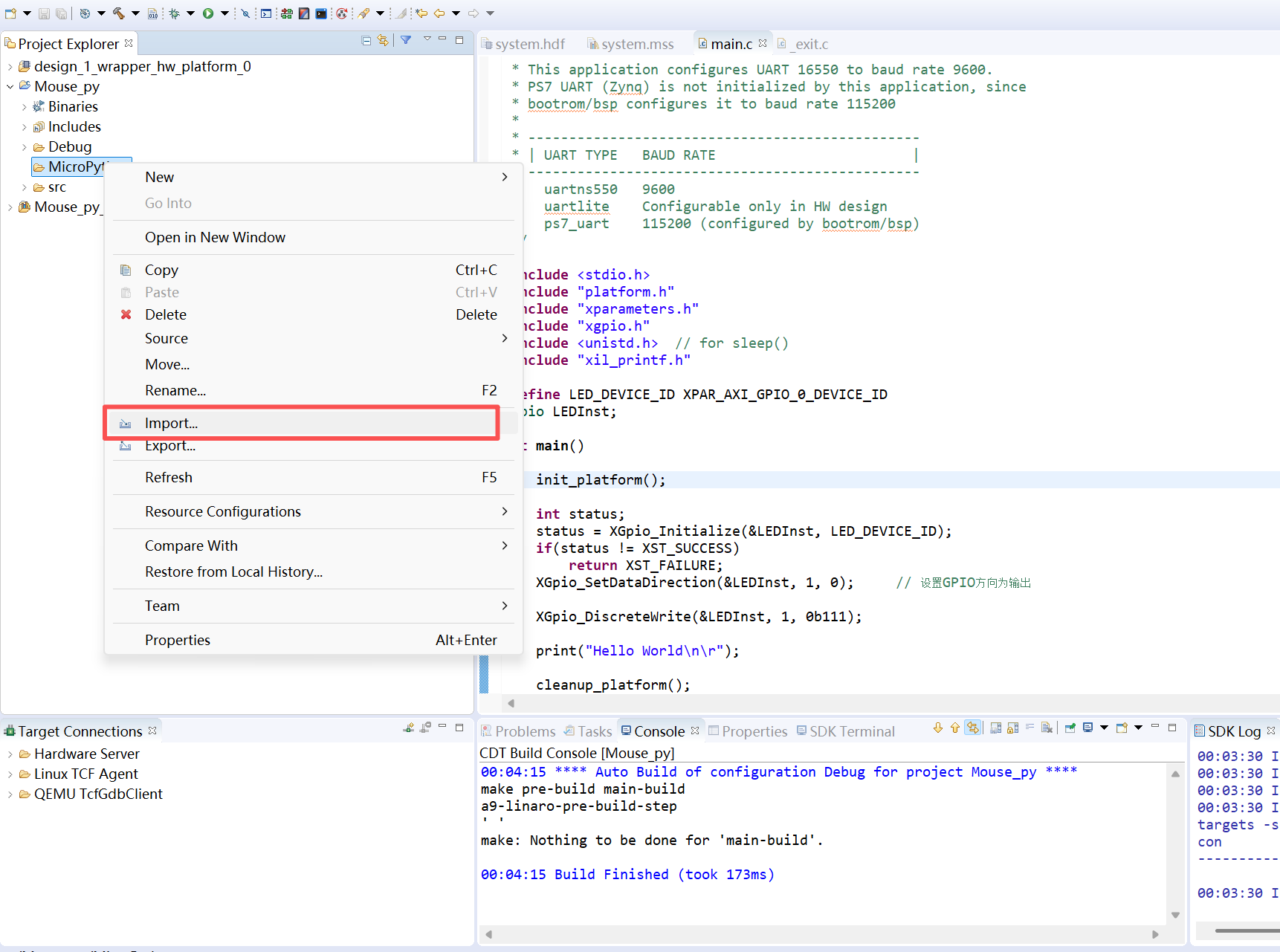Viewport: 1280px width, 952px height.
Task: Expand the Binaries tree node
Action: 24,107
